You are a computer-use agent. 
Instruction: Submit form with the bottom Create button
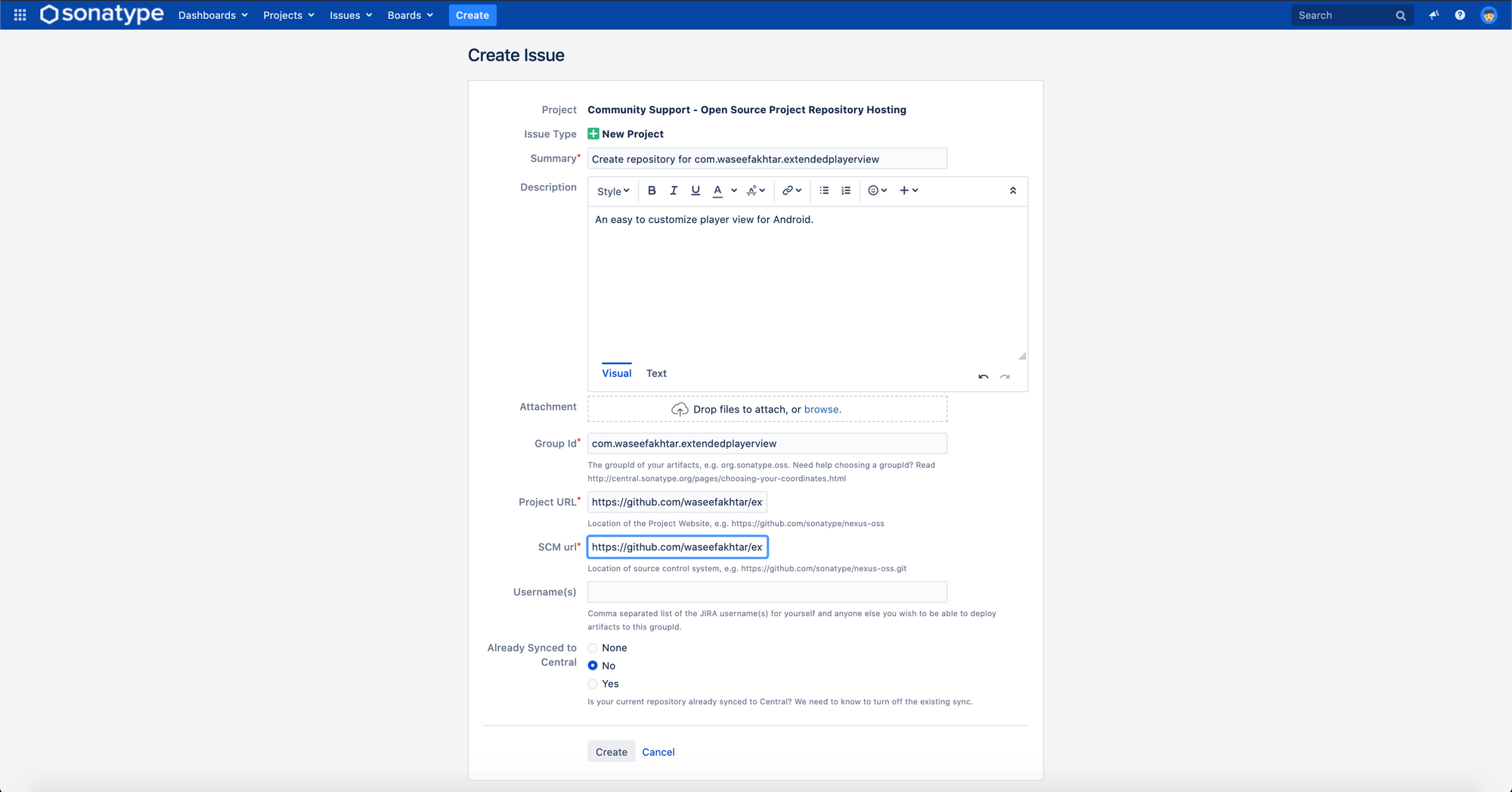click(612, 752)
